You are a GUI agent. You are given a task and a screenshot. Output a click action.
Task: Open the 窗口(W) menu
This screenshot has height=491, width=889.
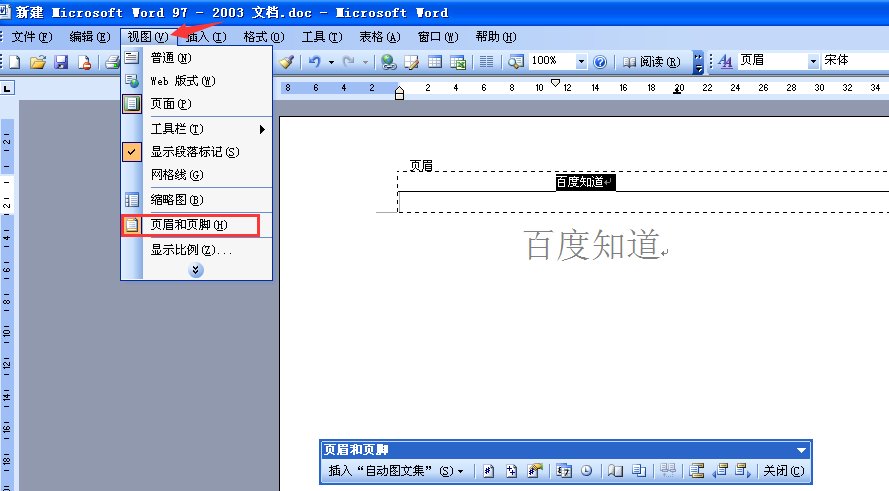coord(438,37)
